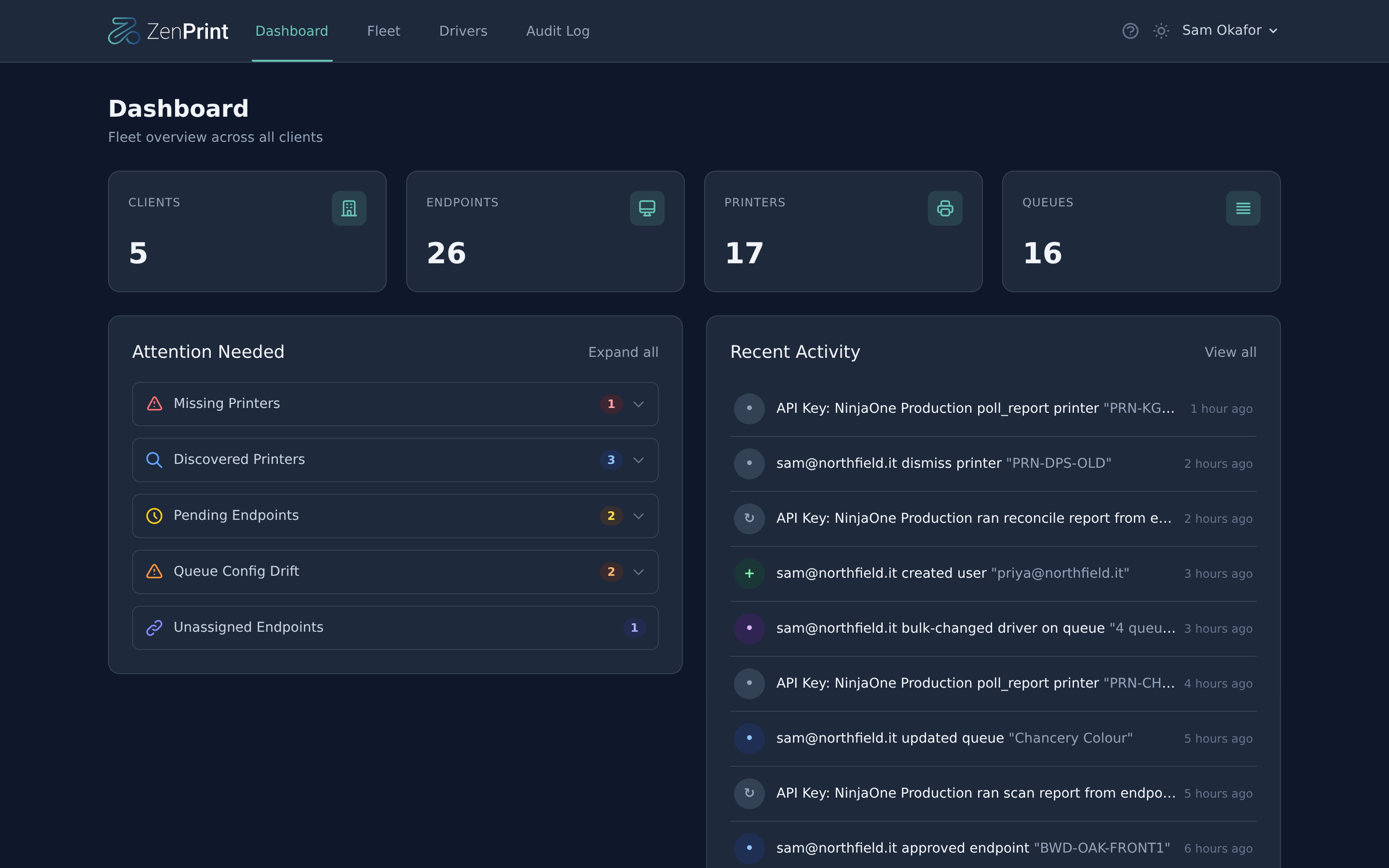Click purple dot icon beside bulk-changed driver
The height and width of the screenshot is (868, 1389).
coord(749,628)
